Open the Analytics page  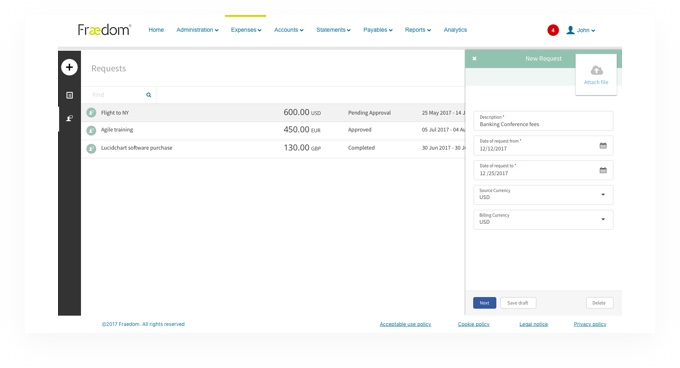tap(455, 30)
